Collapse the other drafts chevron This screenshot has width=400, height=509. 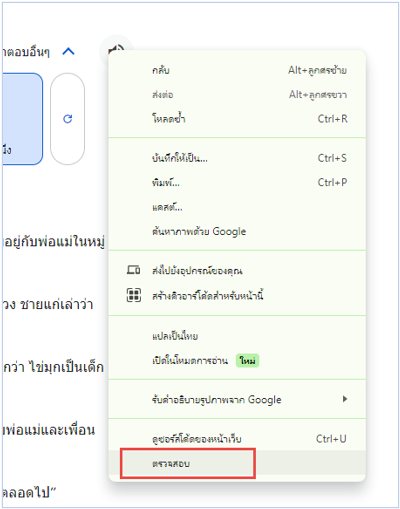click(68, 51)
